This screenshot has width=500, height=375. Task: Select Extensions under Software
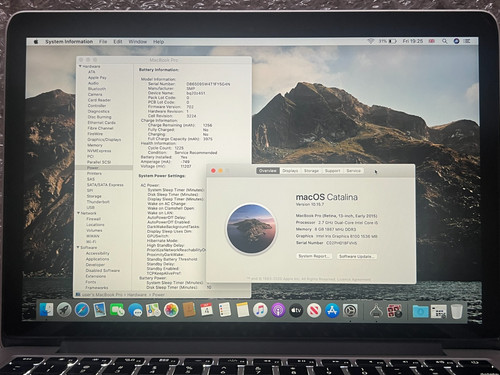(96, 276)
